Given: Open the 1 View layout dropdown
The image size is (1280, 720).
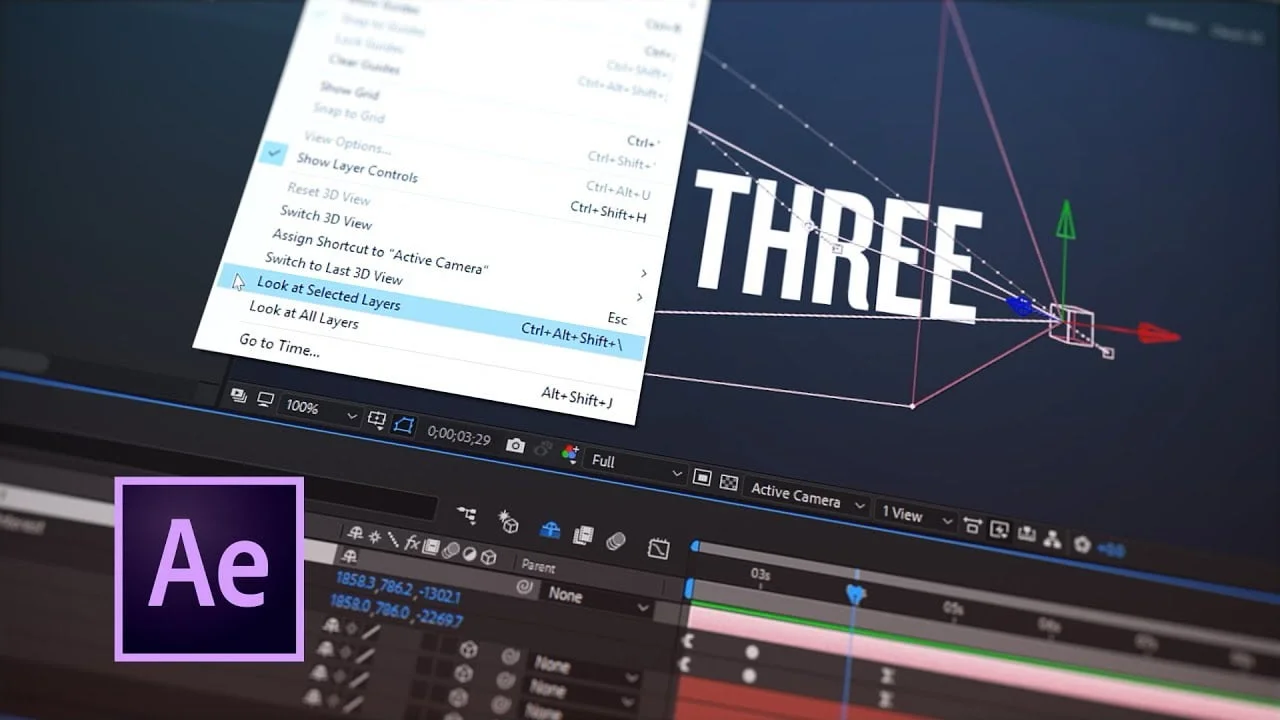Looking at the screenshot, I should [x=915, y=516].
